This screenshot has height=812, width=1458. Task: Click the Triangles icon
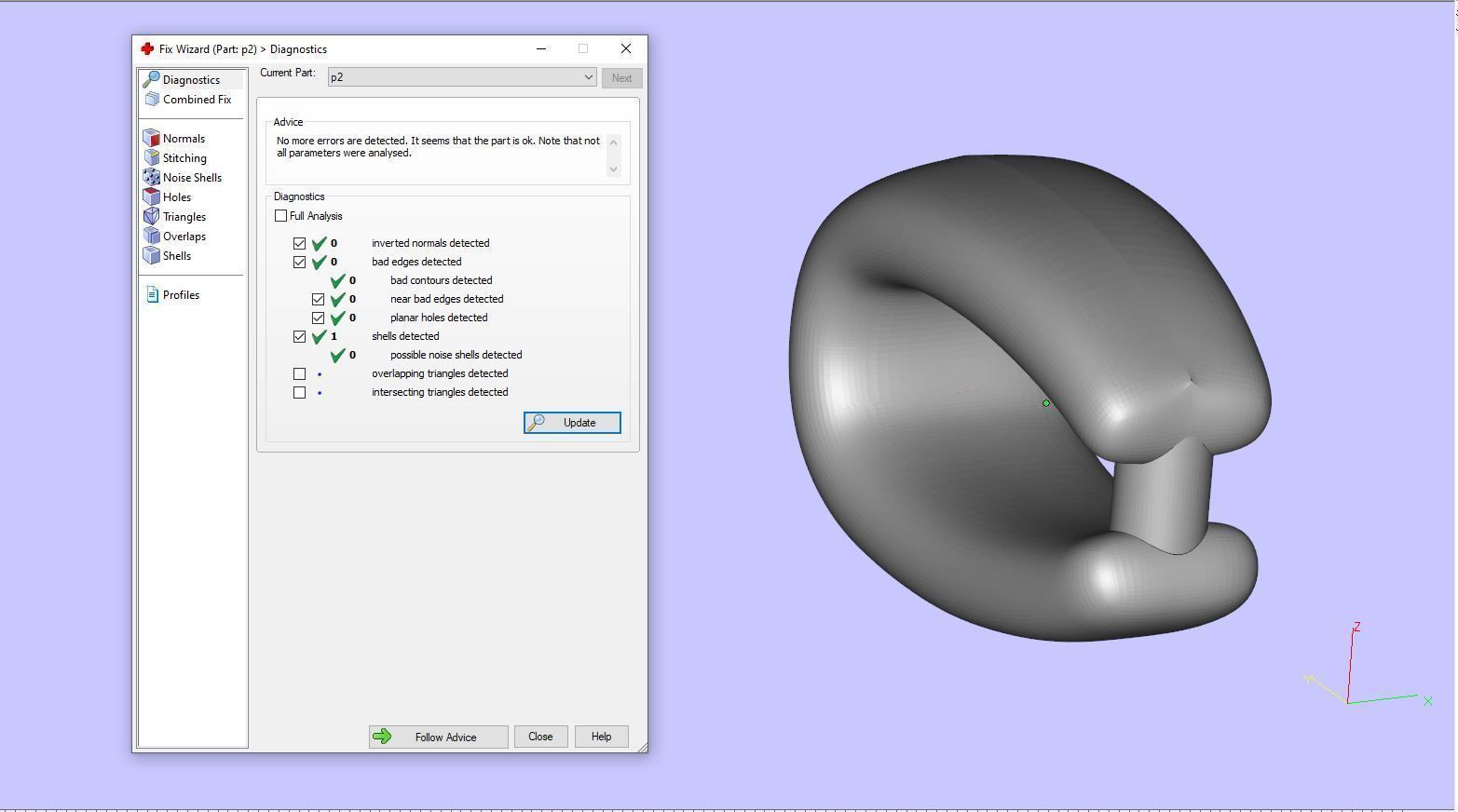152,217
